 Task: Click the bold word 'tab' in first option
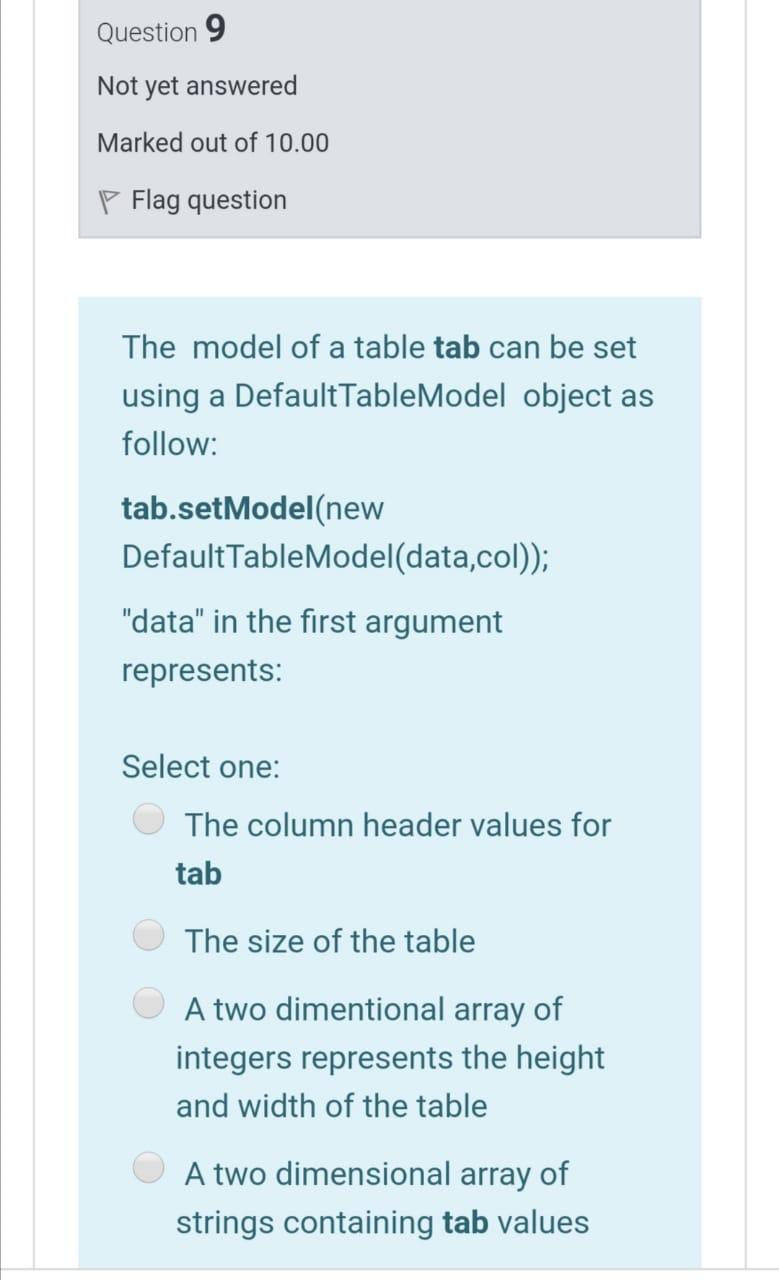[x=197, y=872]
